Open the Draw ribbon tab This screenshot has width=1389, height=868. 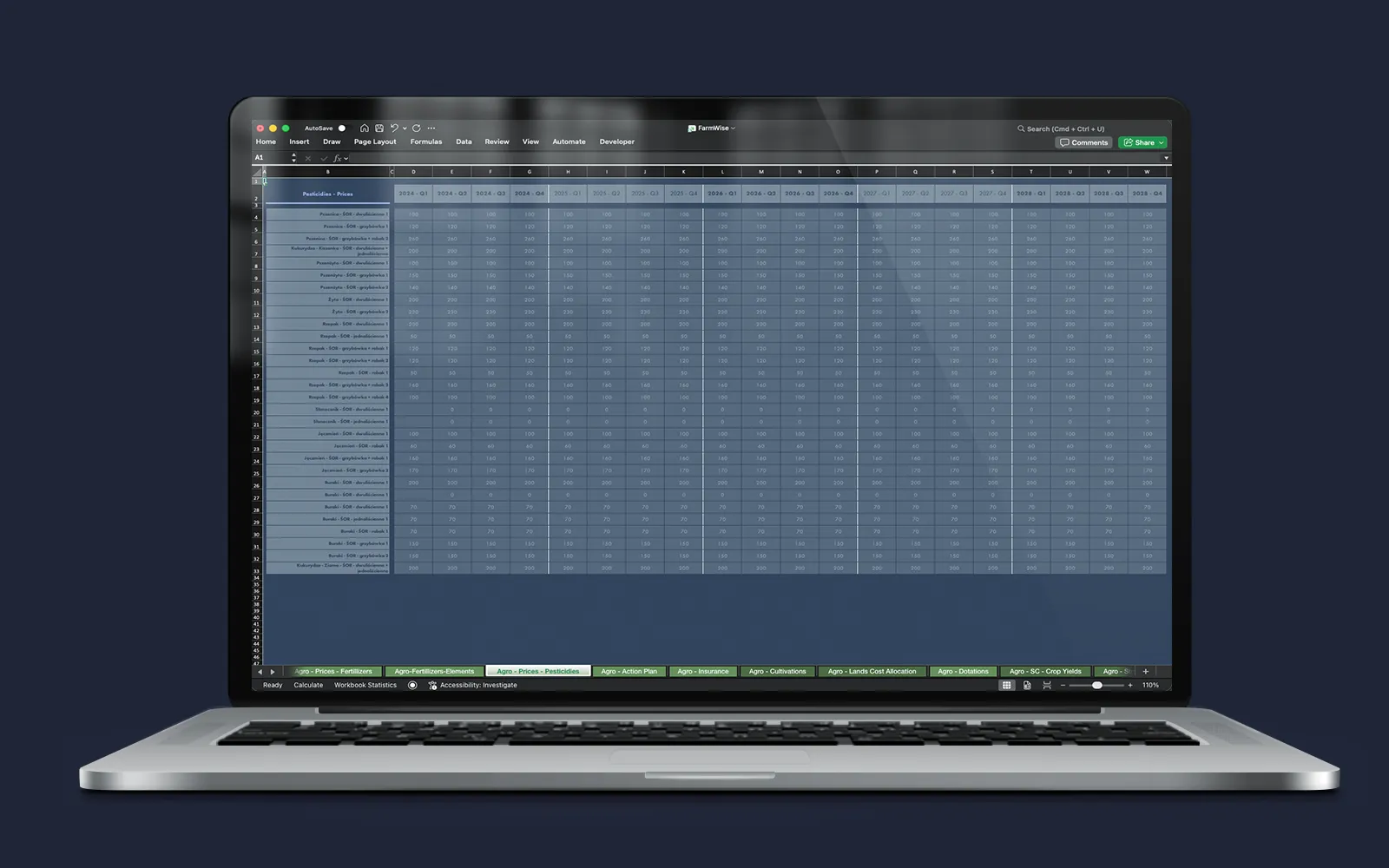(332, 141)
